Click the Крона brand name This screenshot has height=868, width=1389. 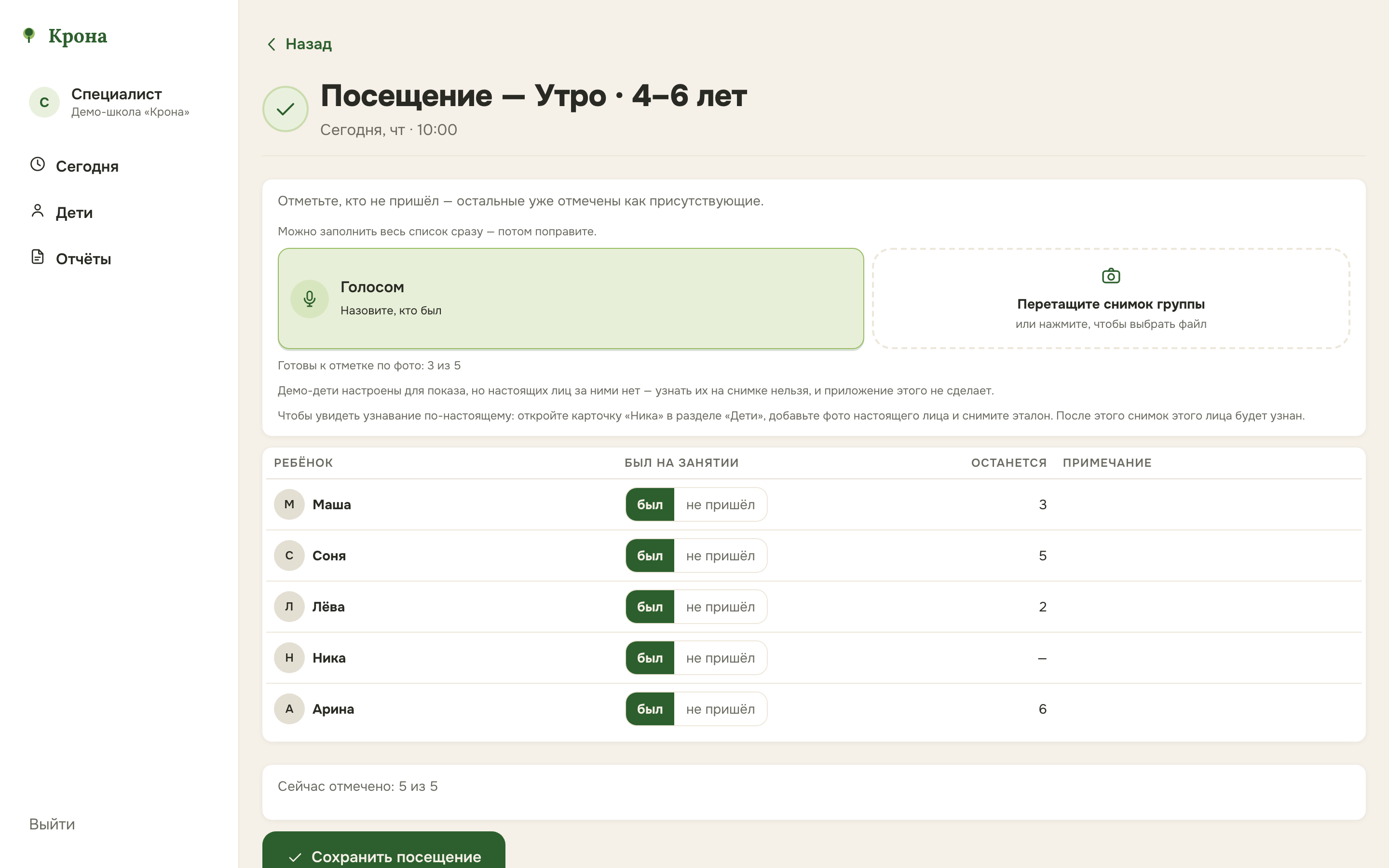tap(78, 36)
